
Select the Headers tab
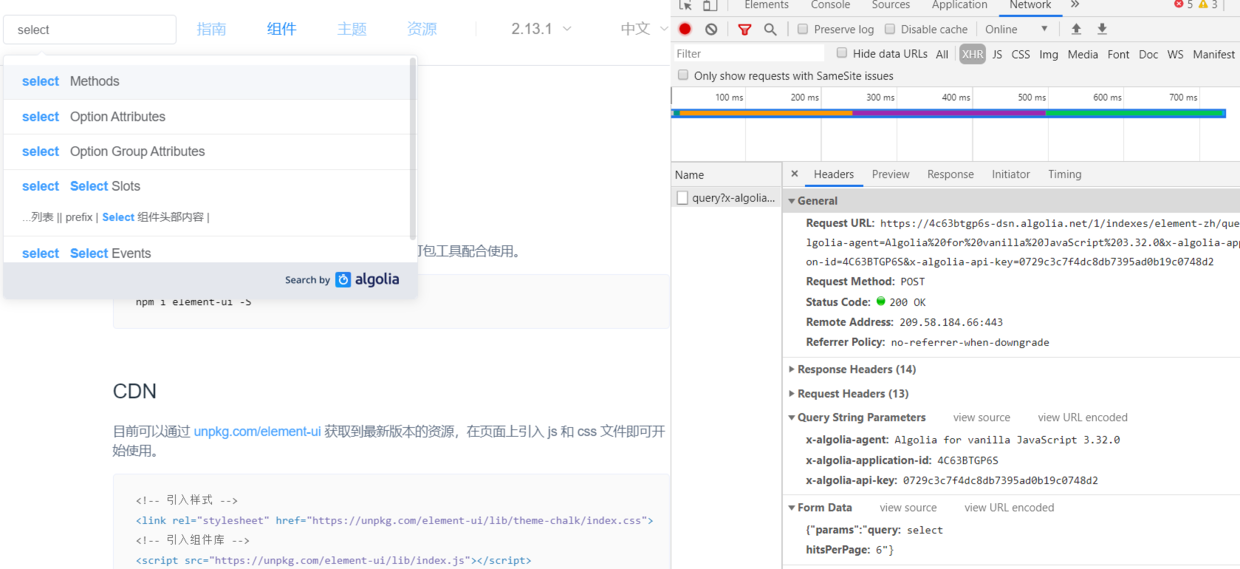tap(833, 174)
